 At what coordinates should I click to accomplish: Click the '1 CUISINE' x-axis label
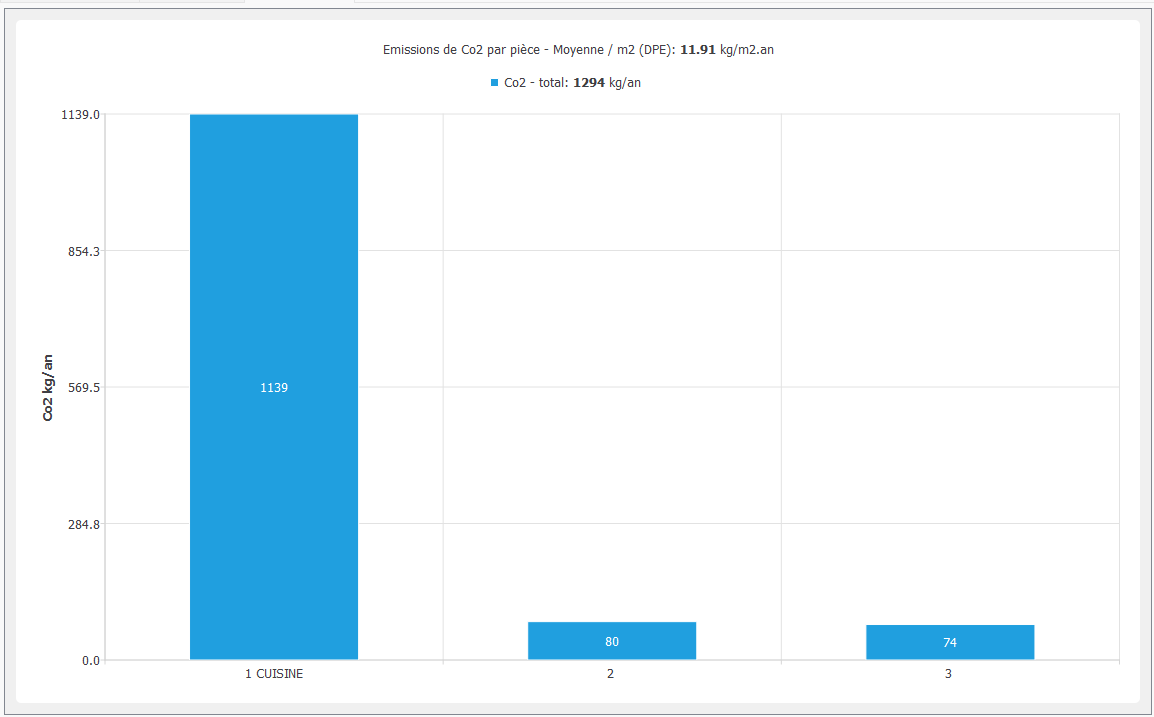[273, 674]
